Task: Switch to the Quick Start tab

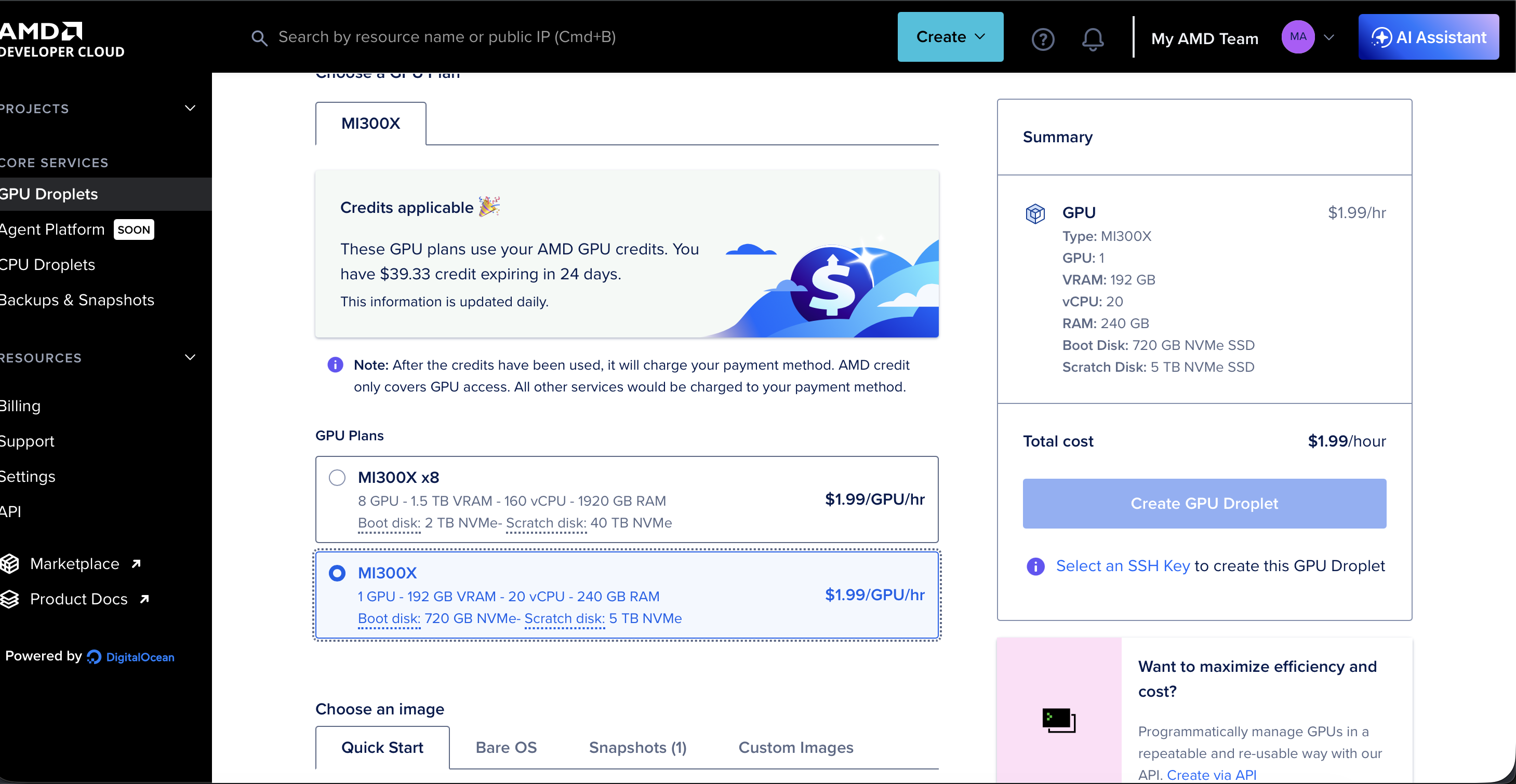Action: [382, 748]
